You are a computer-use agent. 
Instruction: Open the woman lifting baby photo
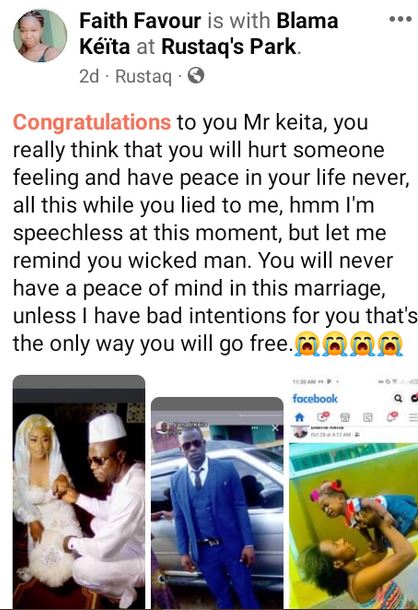[x=353, y=526]
